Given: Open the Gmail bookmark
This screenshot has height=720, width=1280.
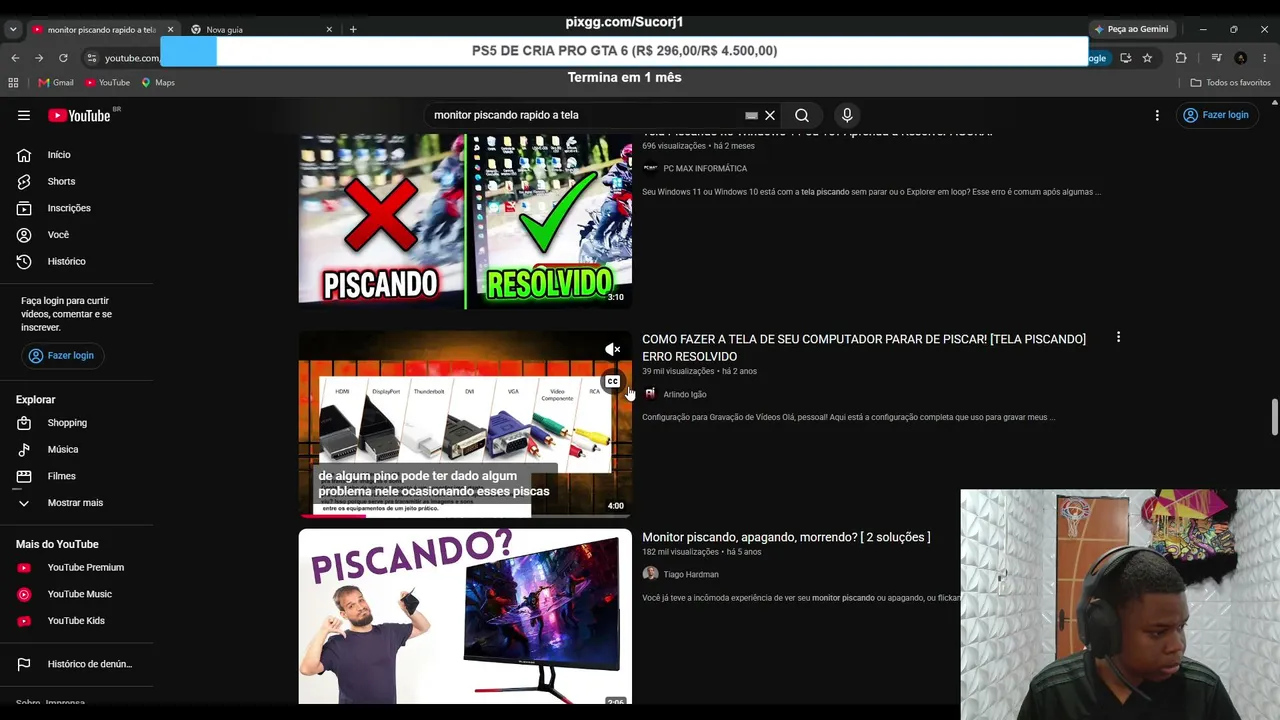Looking at the screenshot, I should (x=56, y=83).
